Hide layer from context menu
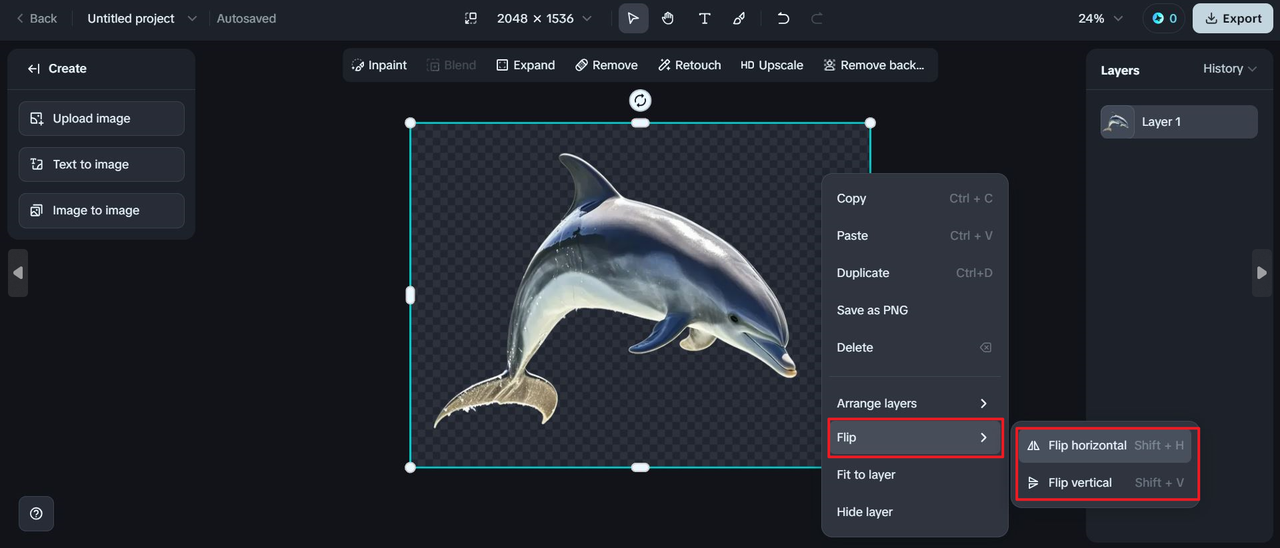Viewport: 1280px width, 548px height. tap(864, 512)
